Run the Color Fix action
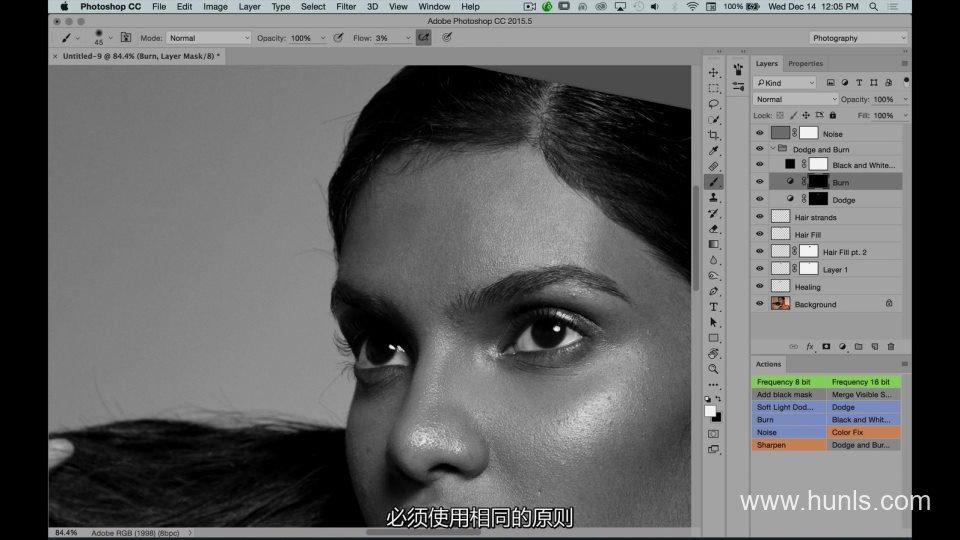Image resolution: width=960 pixels, height=540 pixels. pos(863,432)
